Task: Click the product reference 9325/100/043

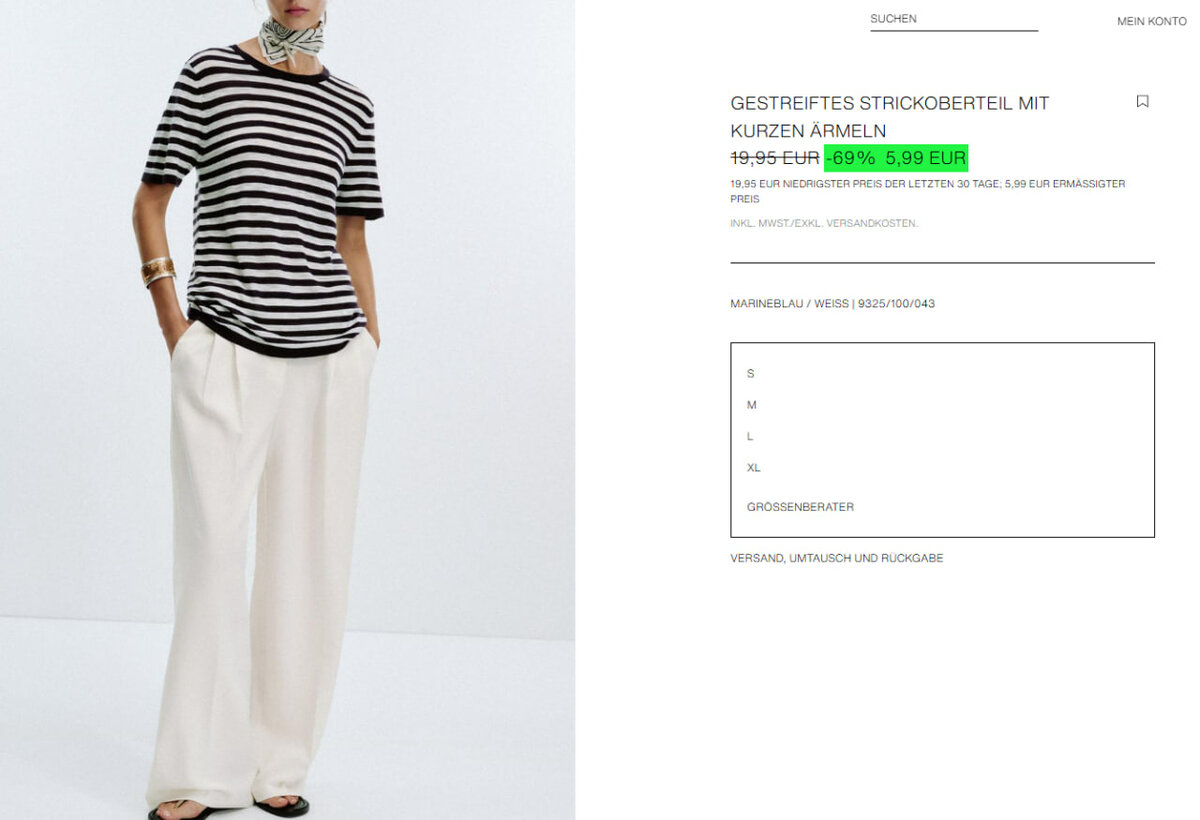Action: tap(896, 304)
